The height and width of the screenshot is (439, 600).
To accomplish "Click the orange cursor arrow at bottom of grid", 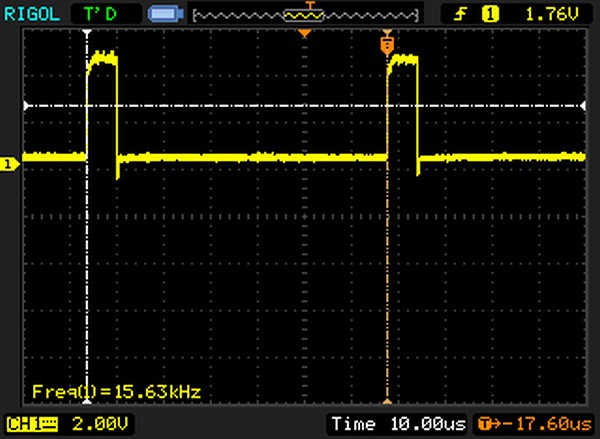I will (387, 398).
